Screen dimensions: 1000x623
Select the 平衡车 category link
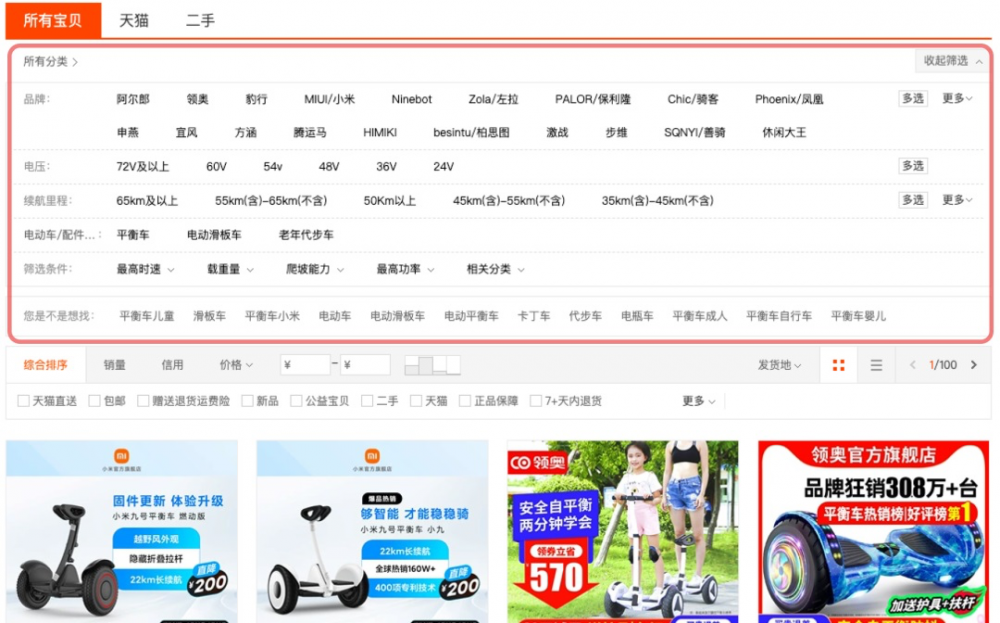pyautogui.click(x=133, y=235)
